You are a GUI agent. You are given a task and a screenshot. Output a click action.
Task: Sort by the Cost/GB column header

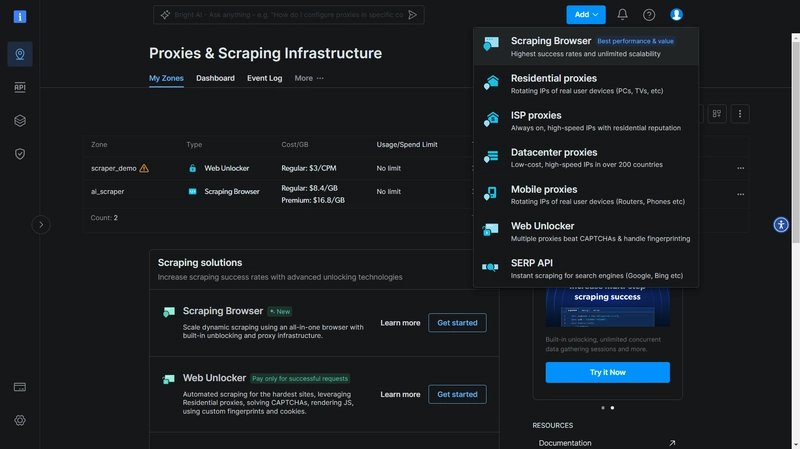(295, 145)
